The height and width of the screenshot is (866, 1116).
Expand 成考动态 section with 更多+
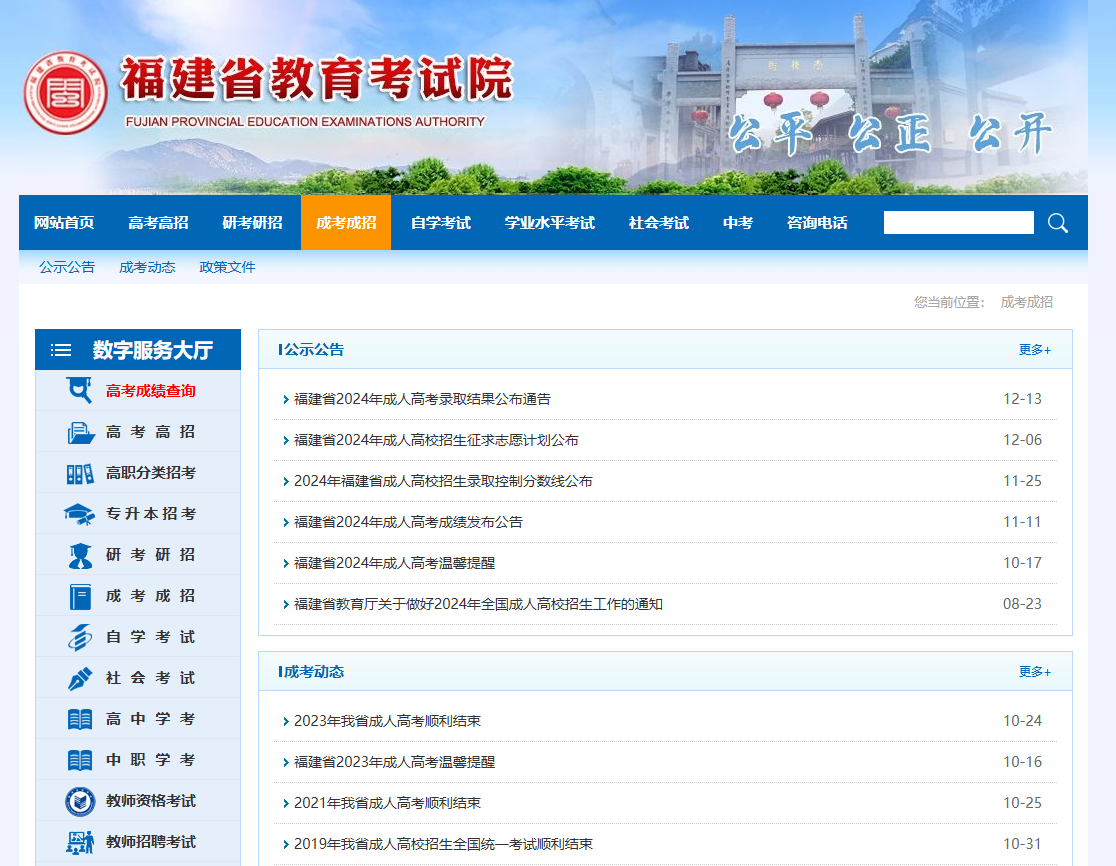click(x=1034, y=672)
